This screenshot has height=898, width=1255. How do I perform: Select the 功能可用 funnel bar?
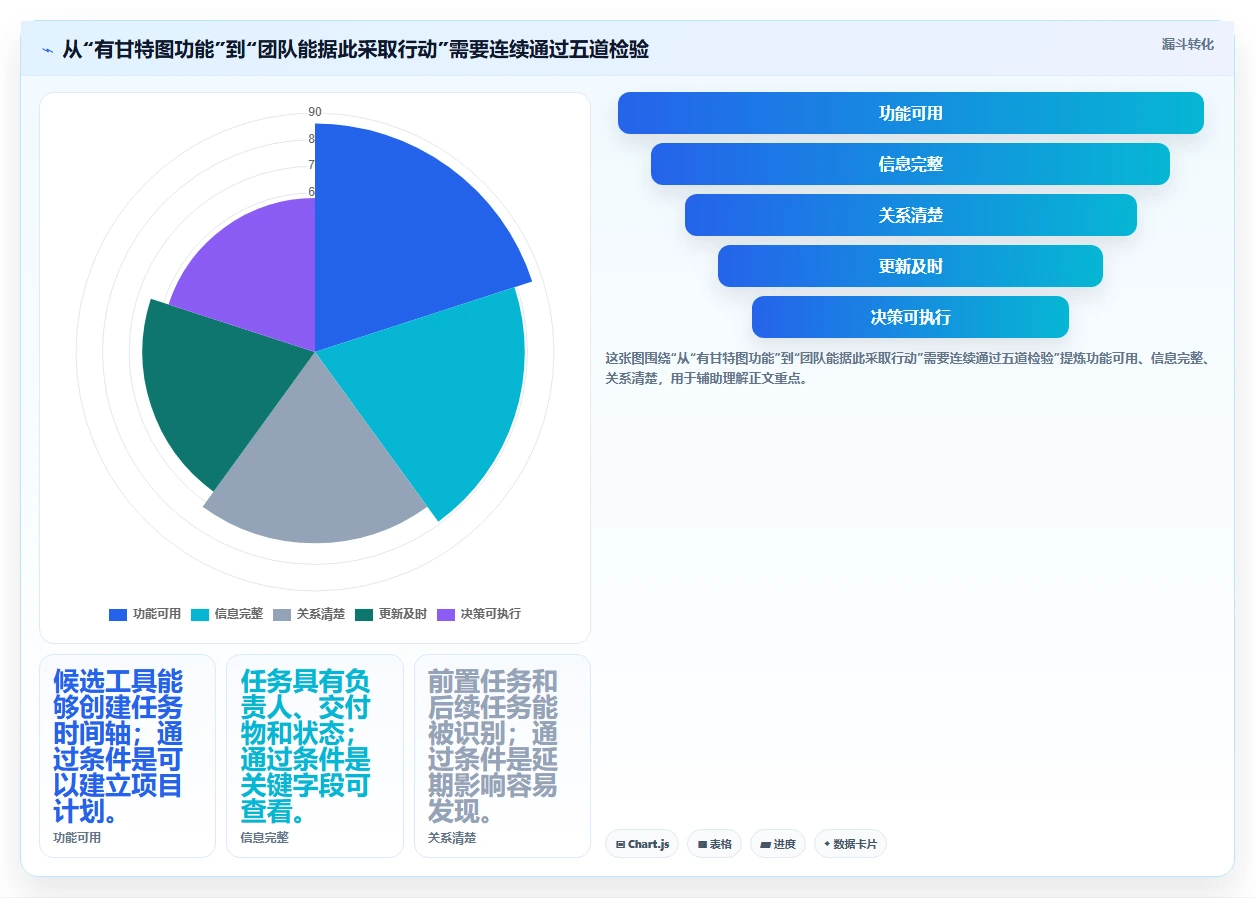coord(910,113)
